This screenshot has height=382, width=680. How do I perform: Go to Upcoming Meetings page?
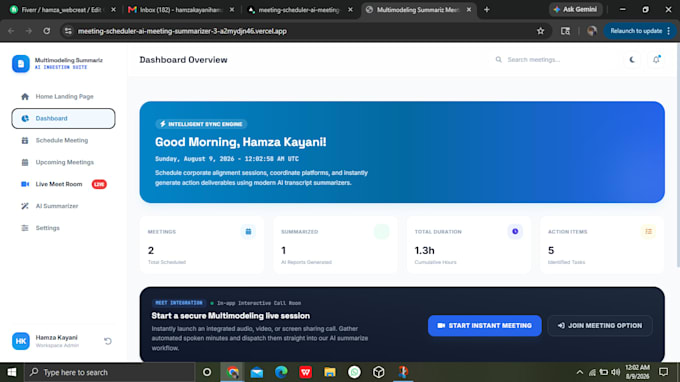(63, 162)
